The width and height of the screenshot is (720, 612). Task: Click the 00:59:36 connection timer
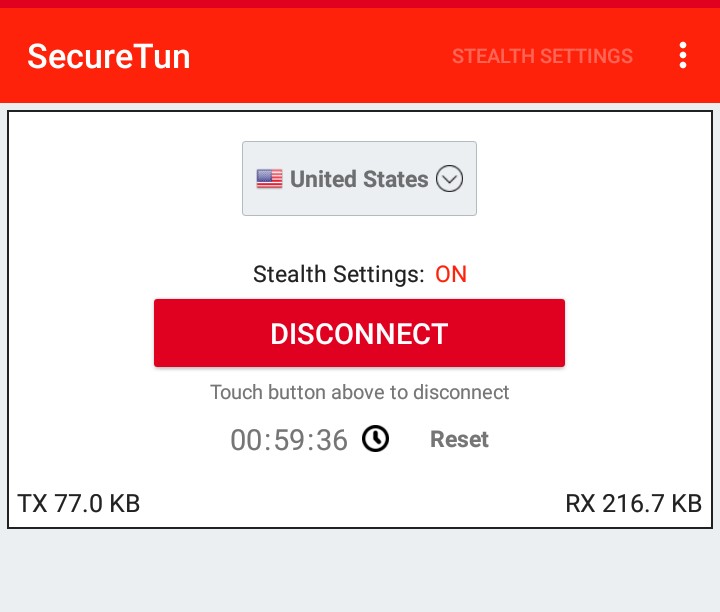pyautogui.click(x=289, y=440)
